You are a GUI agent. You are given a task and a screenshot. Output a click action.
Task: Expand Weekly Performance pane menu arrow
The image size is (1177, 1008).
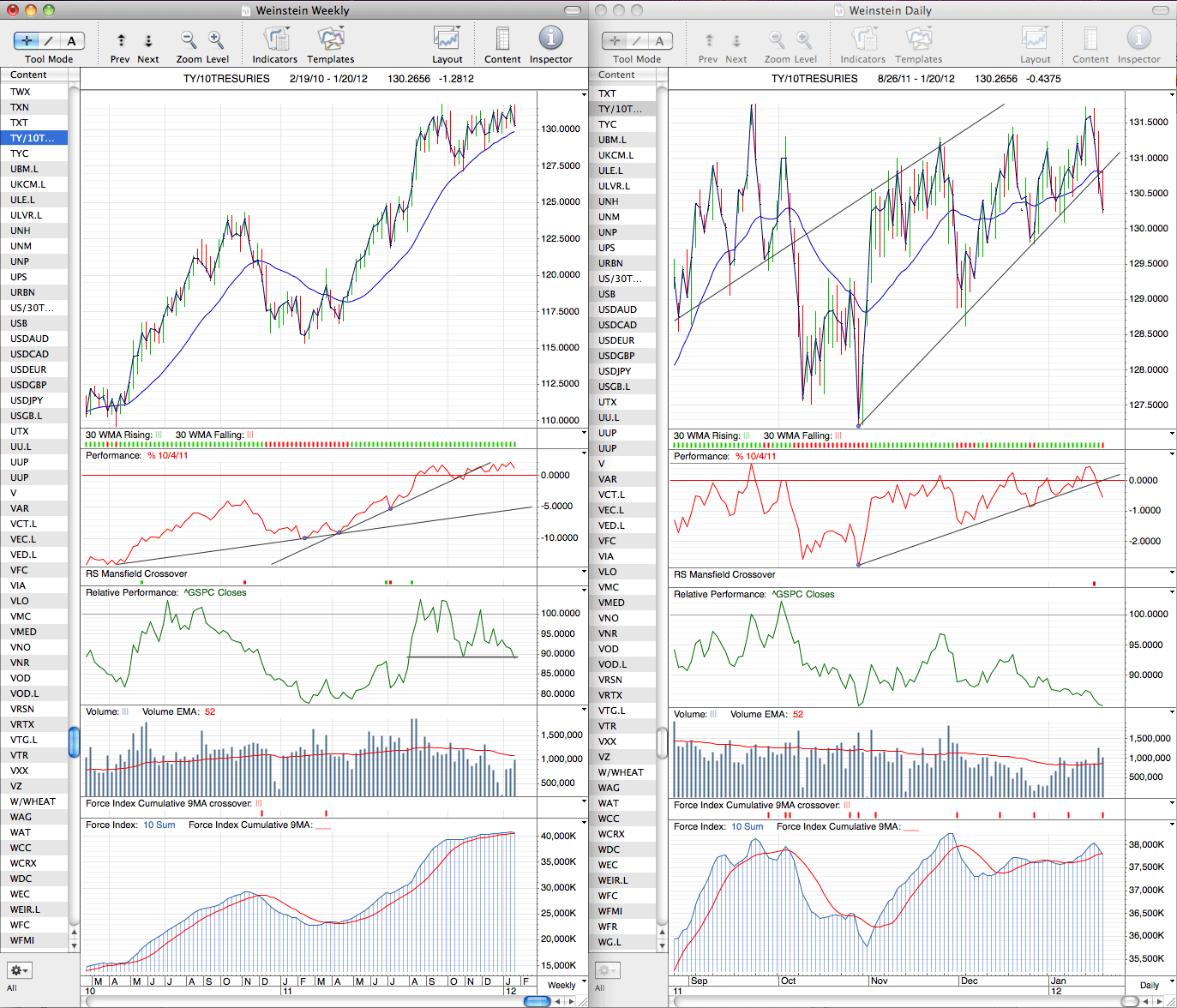[x=584, y=455]
